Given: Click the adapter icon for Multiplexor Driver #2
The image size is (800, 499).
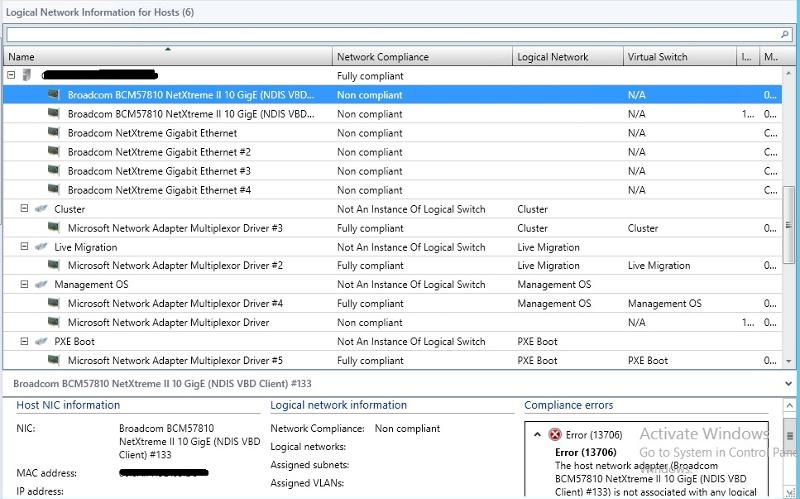Looking at the screenshot, I should pos(54,265).
